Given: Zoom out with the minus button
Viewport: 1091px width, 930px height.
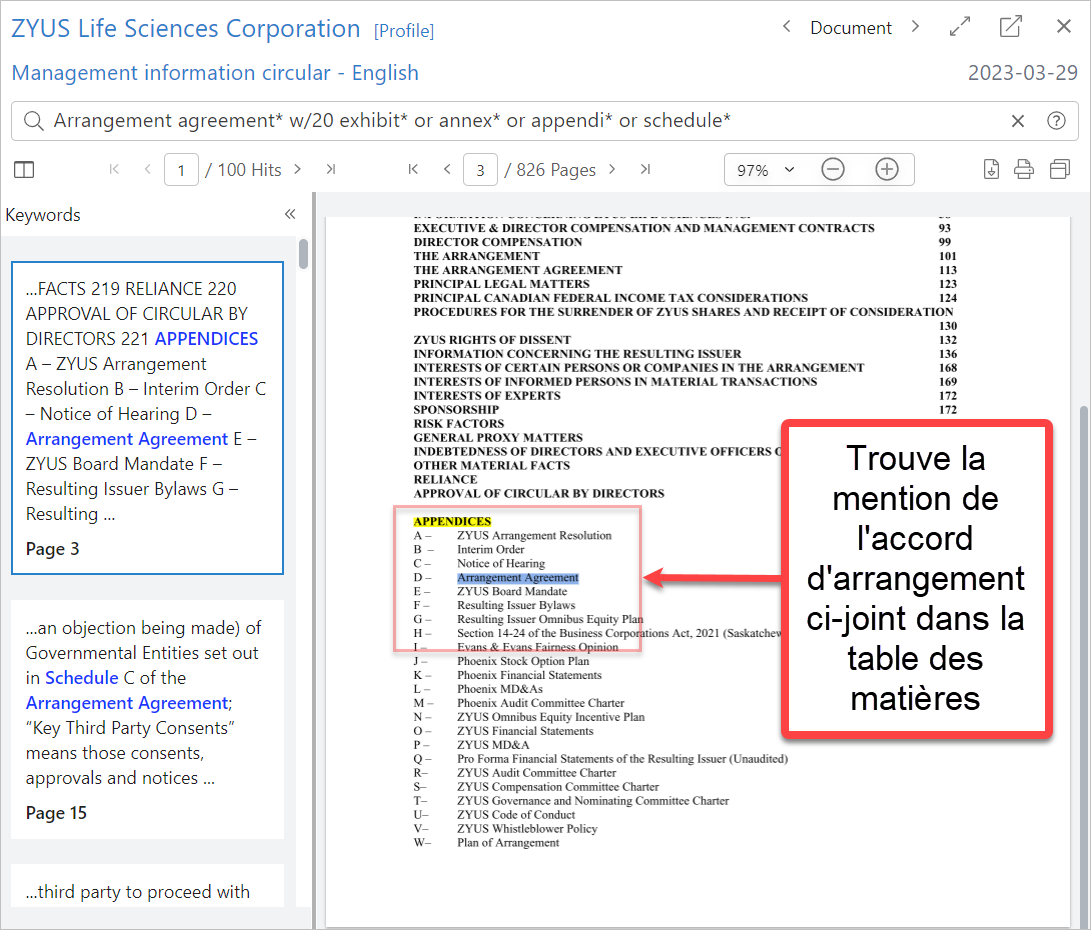Looking at the screenshot, I should (x=833, y=169).
